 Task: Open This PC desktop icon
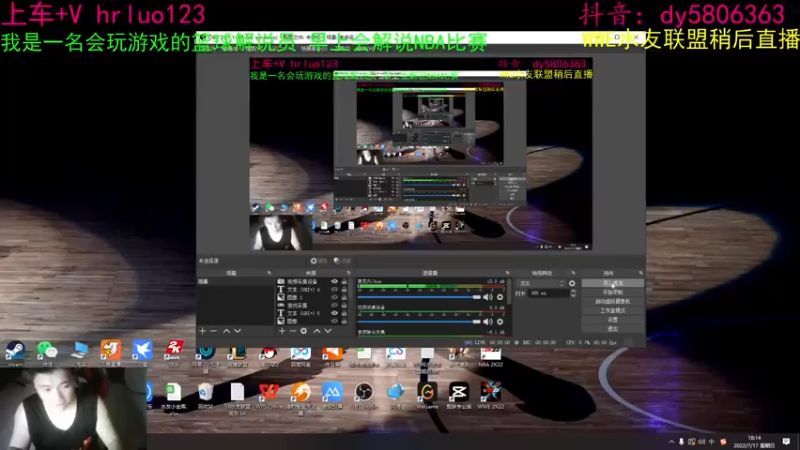(80, 353)
